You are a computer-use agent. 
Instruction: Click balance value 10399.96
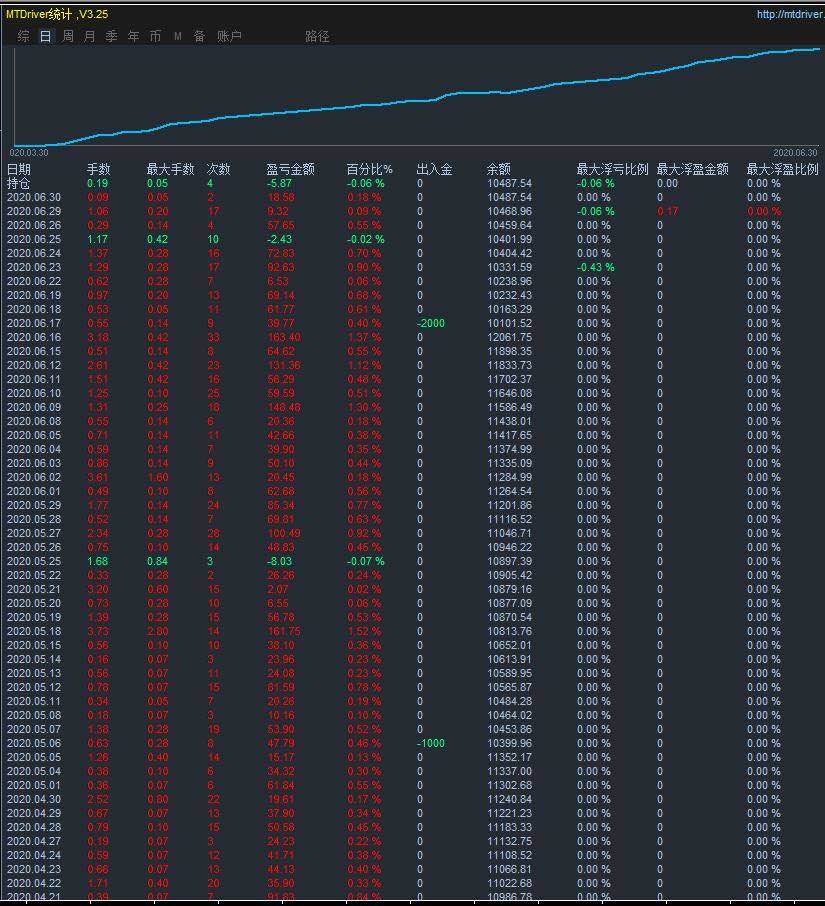click(x=510, y=743)
